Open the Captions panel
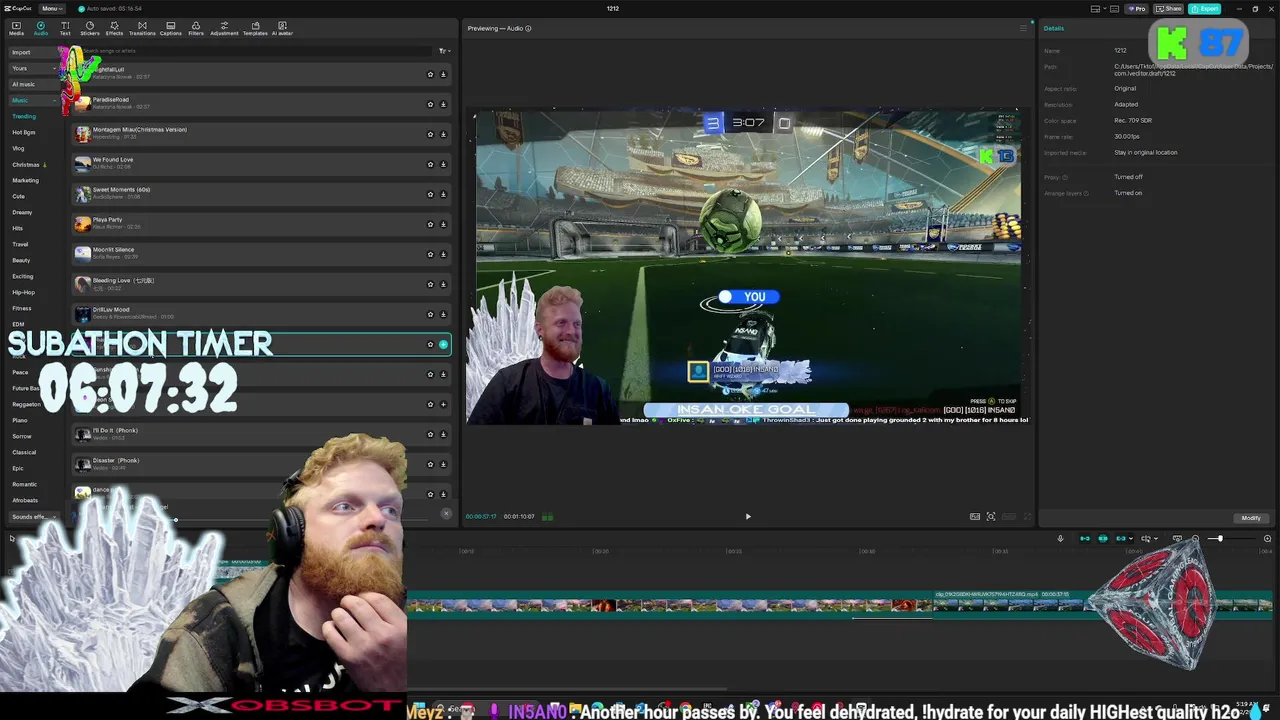The image size is (1280, 720). (171, 28)
